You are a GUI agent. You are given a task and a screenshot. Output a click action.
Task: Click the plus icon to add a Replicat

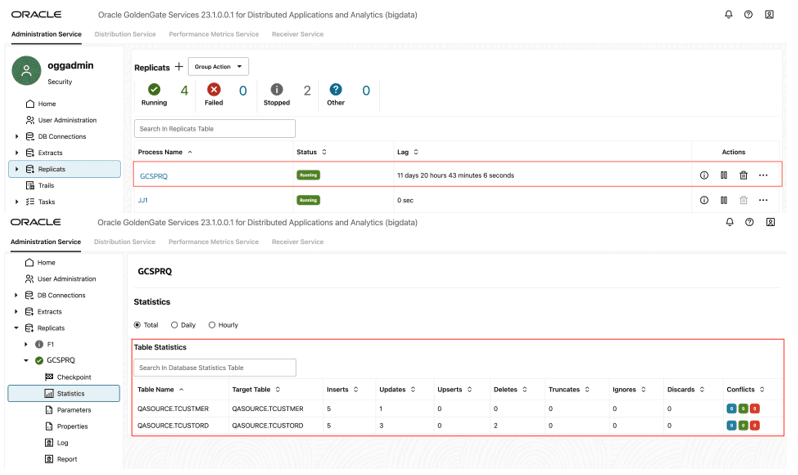pos(179,67)
